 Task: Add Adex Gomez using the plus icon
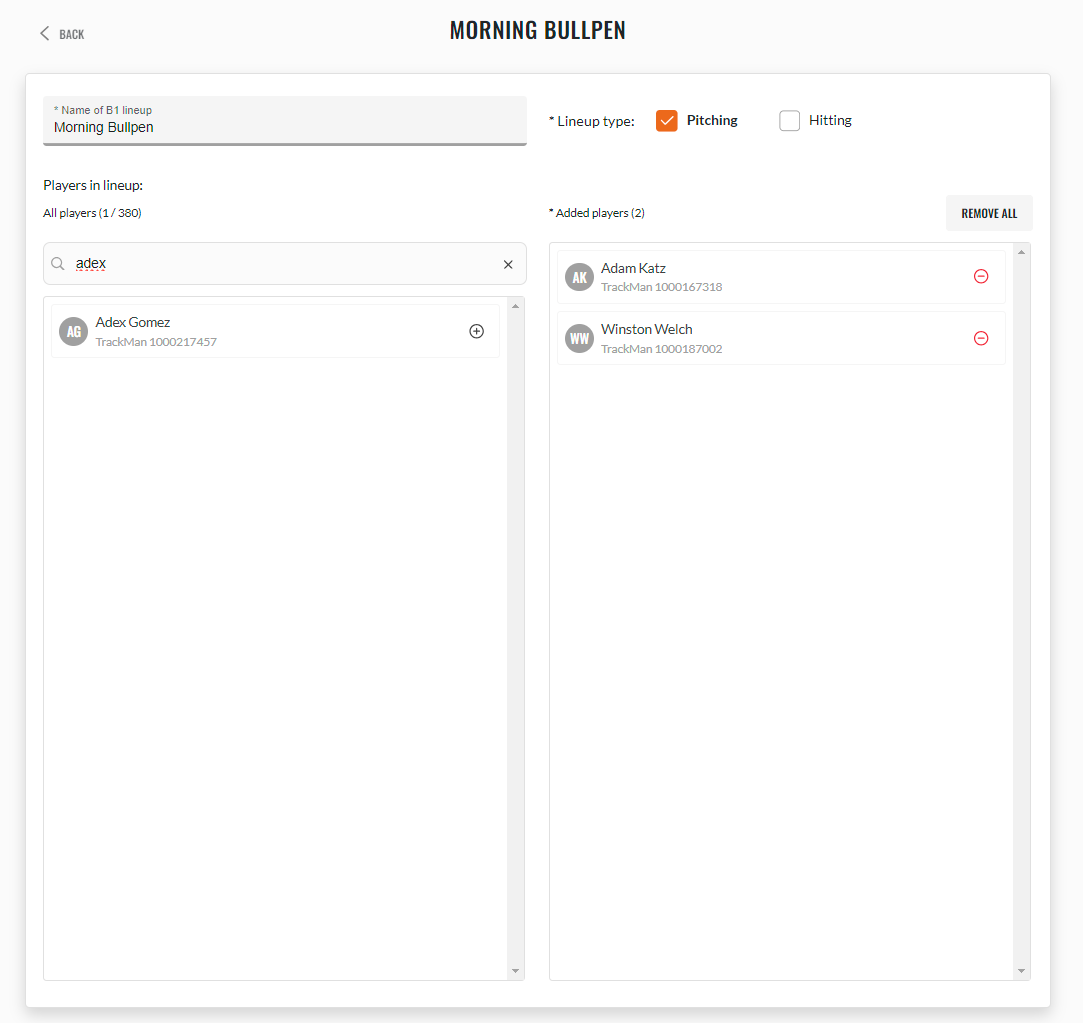click(x=476, y=331)
